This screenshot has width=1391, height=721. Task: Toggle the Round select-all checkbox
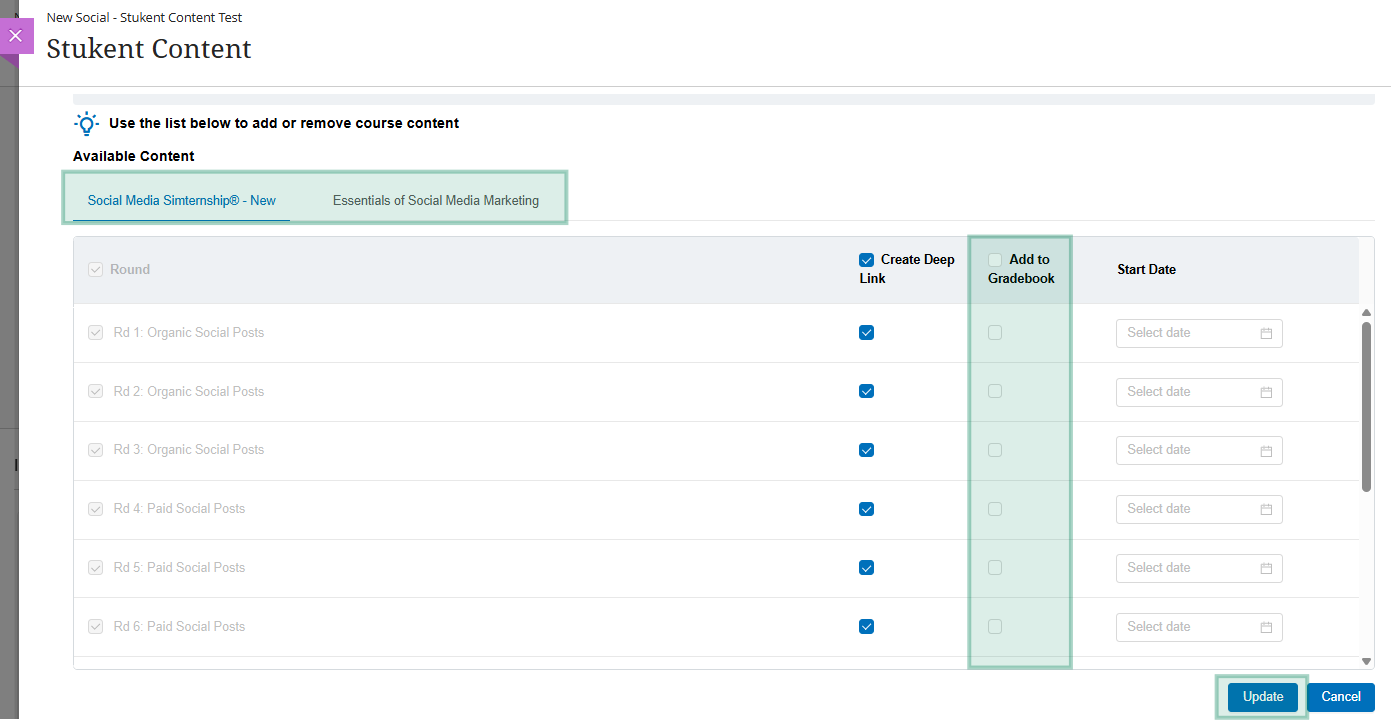(x=96, y=270)
